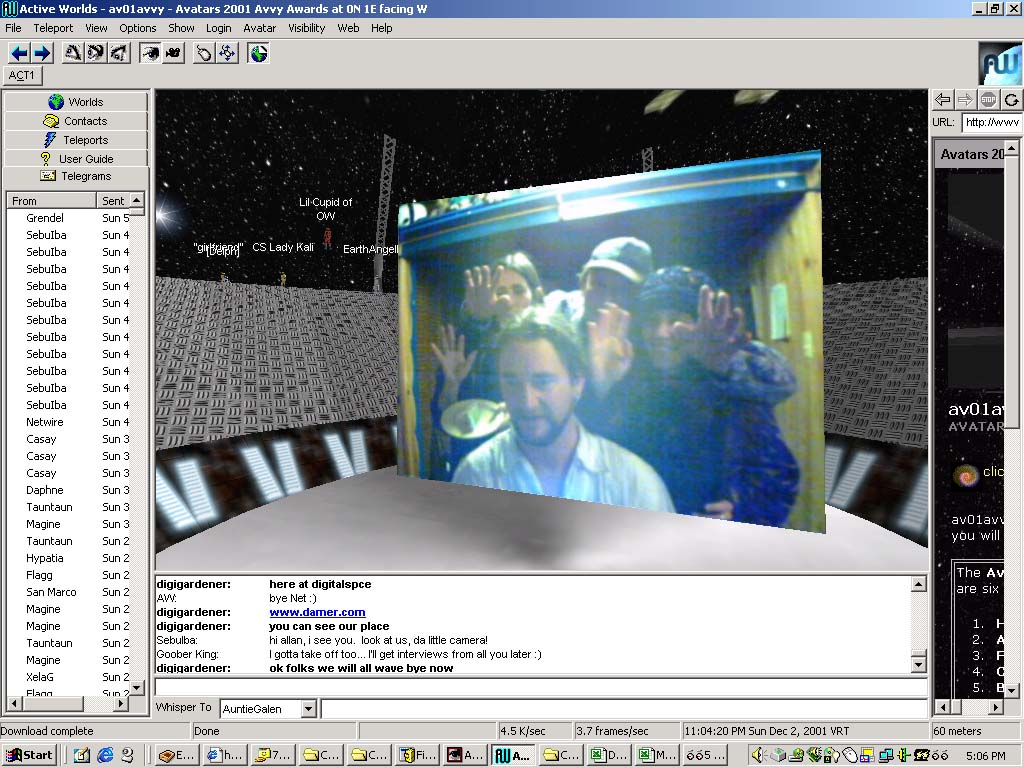
Task: Click the globe web browser icon
Action: [259, 53]
